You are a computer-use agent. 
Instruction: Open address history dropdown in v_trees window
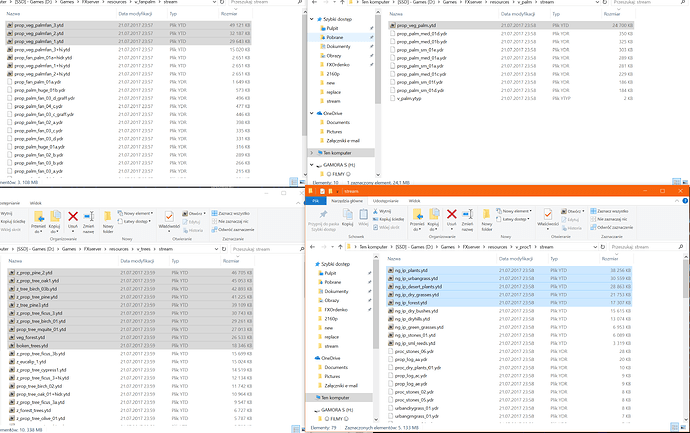[216, 249]
